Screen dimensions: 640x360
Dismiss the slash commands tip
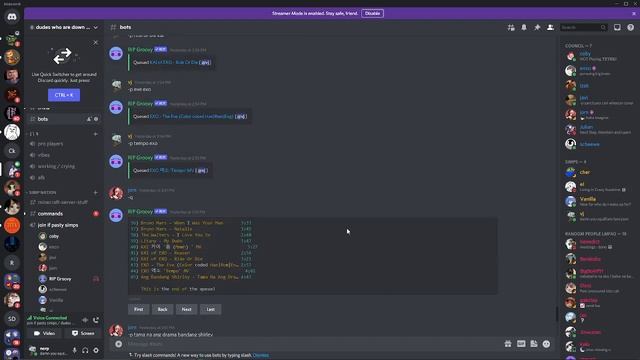tap(261, 355)
